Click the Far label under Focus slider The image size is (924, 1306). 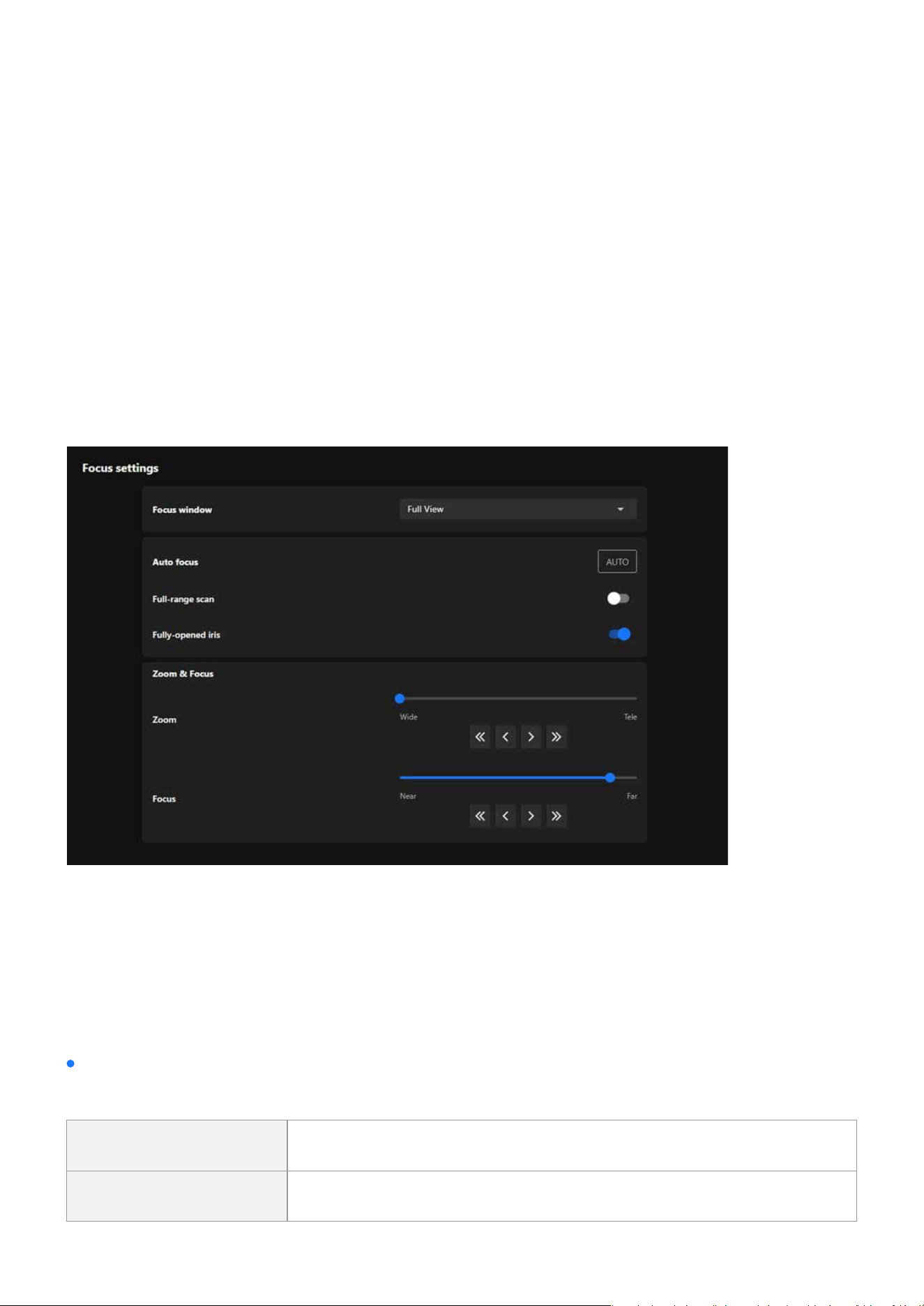click(x=632, y=796)
